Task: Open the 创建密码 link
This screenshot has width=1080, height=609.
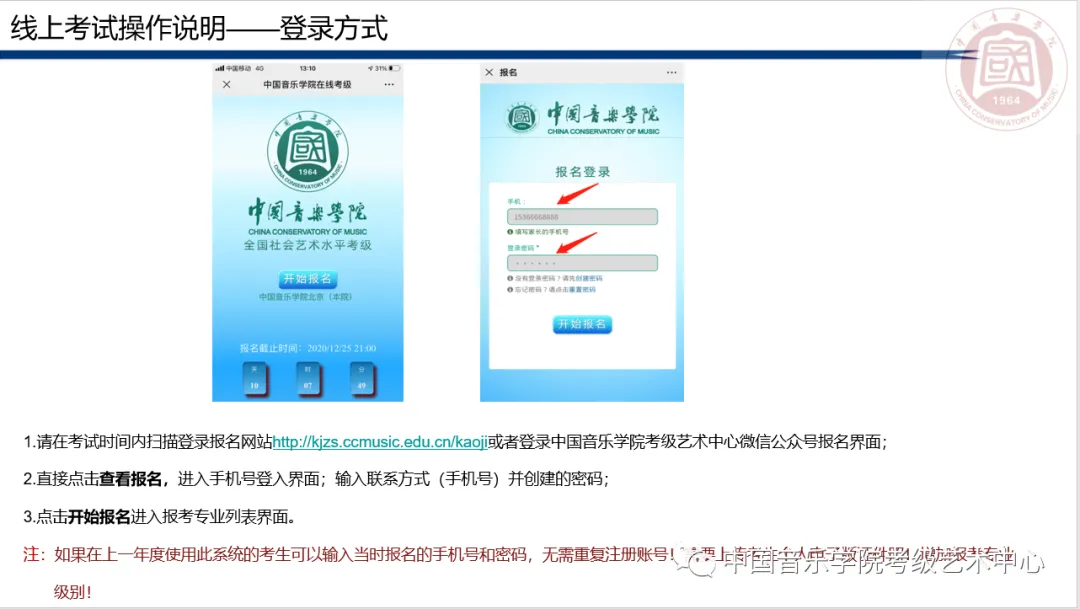Action: [589, 278]
